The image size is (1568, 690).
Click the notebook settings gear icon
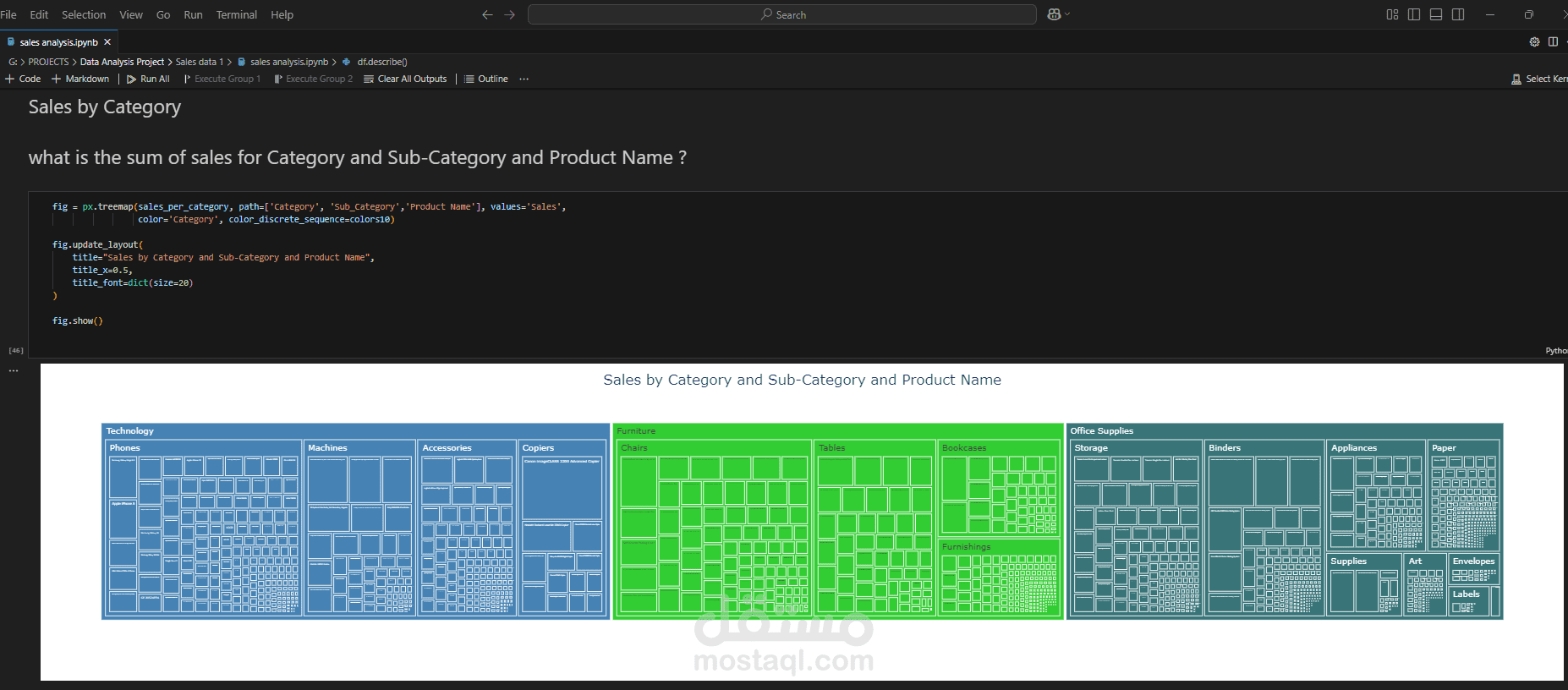pyautogui.click(x=1534, y=42)
